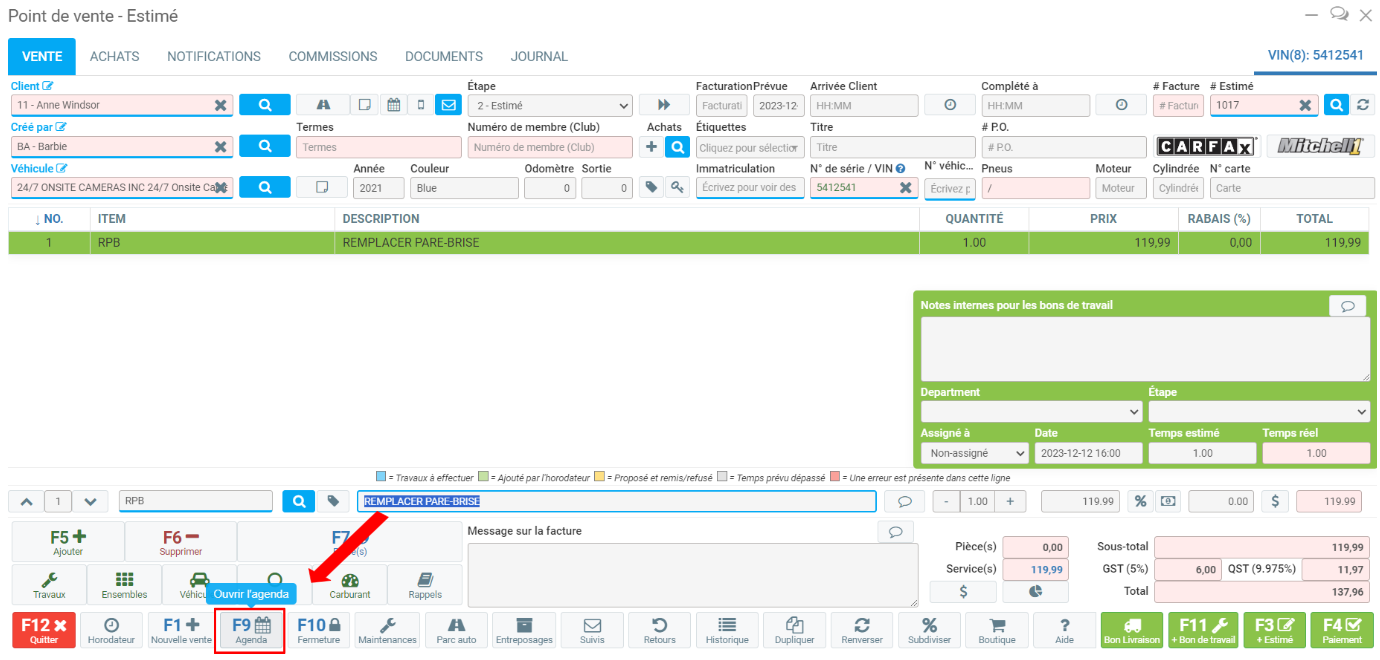1380x660 pixels.
Task: Click the Boutique shopping cart icon
Action: click(x=996, y=630)
